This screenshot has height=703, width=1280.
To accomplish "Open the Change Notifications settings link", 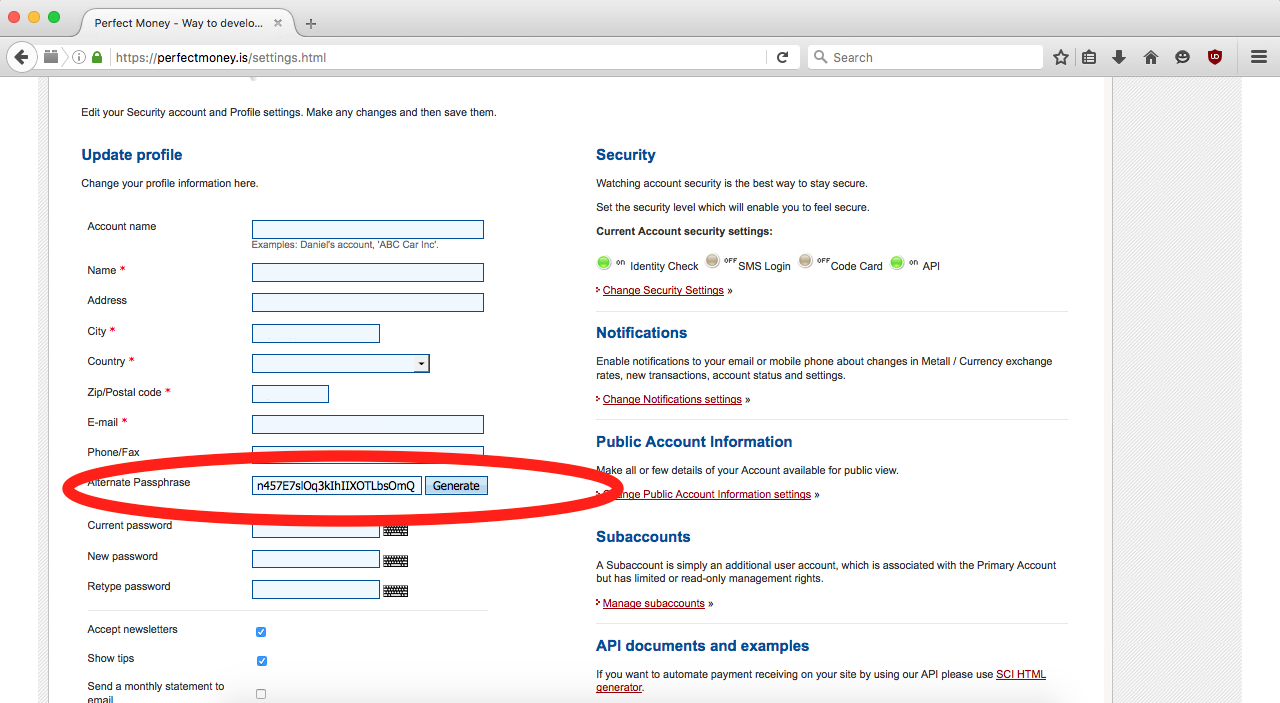I will click(x=672, y=399).
